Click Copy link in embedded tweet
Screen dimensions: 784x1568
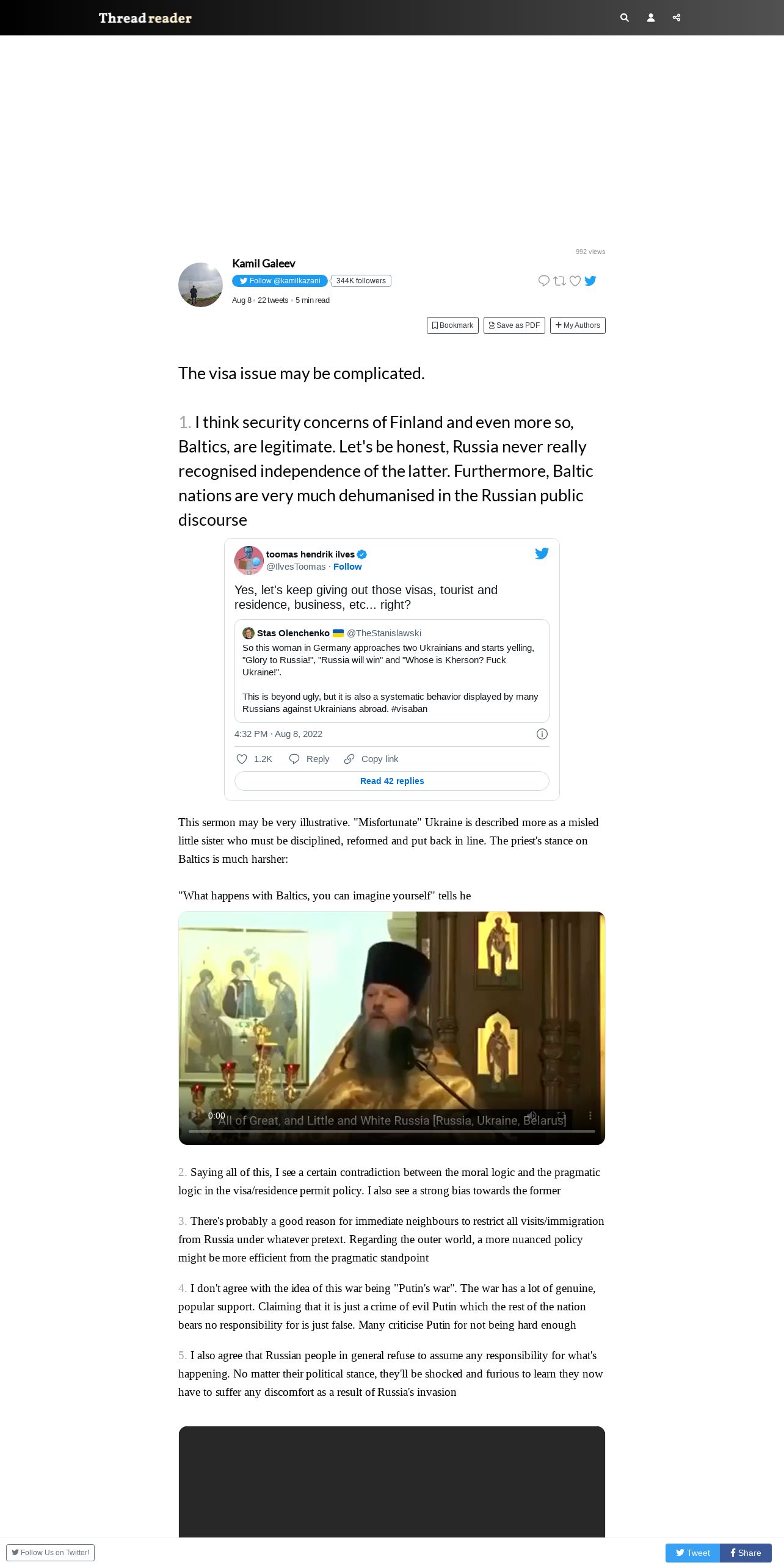pyautogui.click(x=371, y=759)
